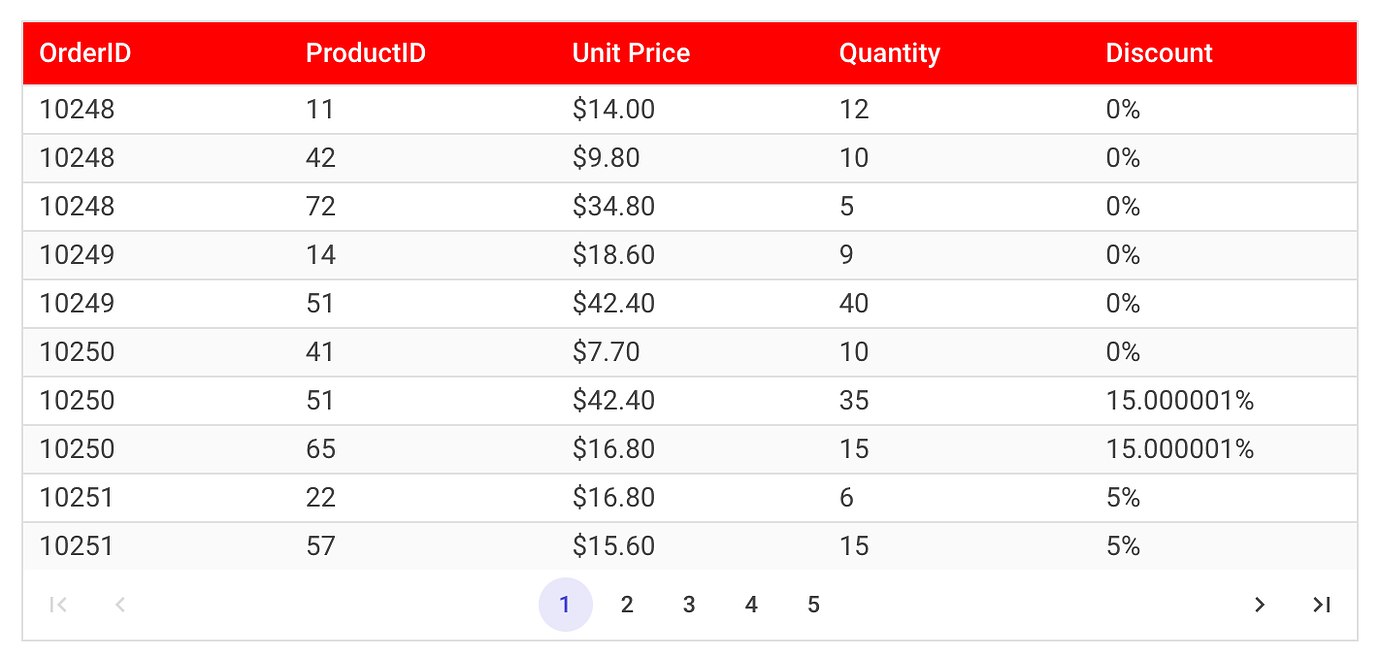Switch to page 3
Image resolution: width=1380 pixels, height=656 pixels.
point(689,604)
